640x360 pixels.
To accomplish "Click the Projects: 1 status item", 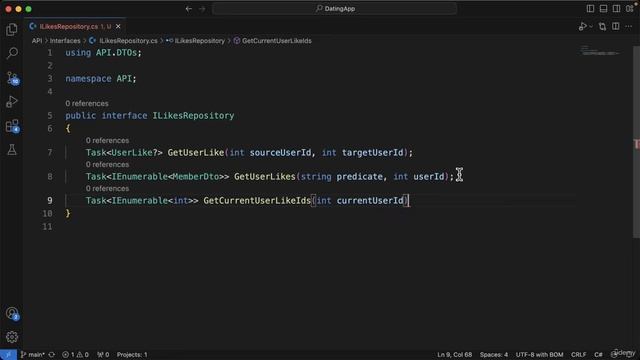I will coord(132,355).
